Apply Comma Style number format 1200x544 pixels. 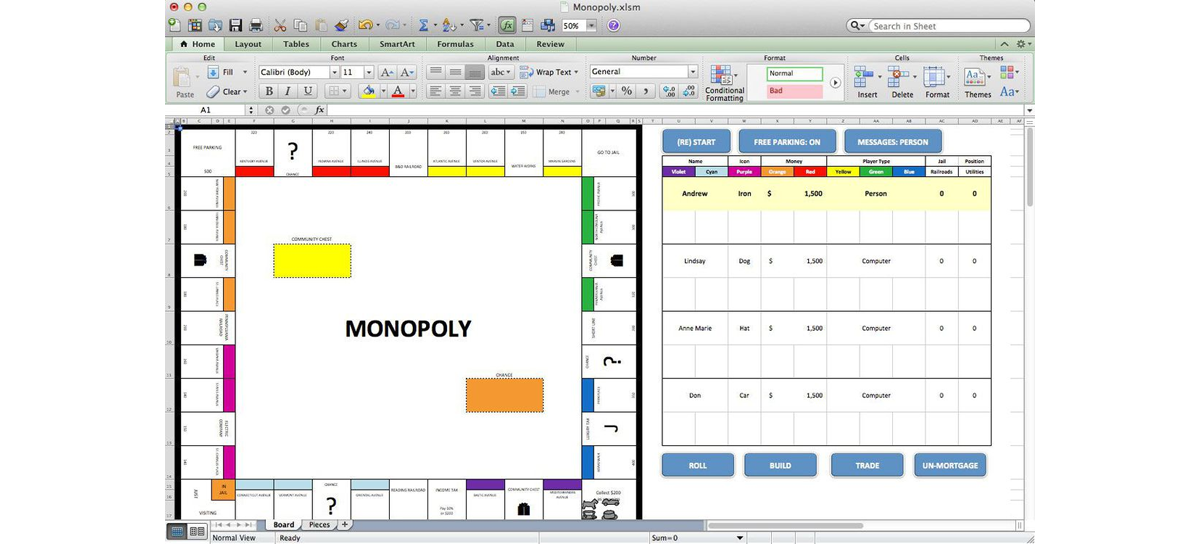[x=646, y=91]
